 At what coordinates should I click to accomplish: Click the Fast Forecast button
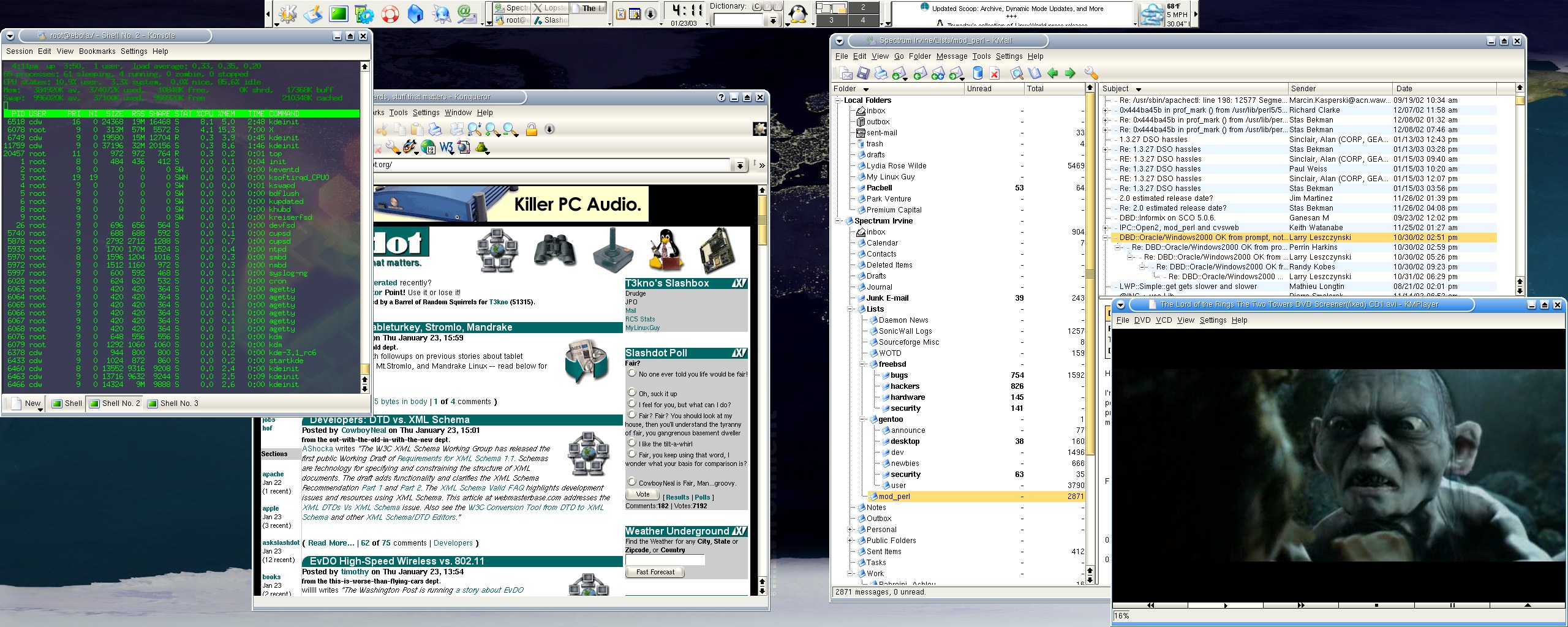coord(655,572)
